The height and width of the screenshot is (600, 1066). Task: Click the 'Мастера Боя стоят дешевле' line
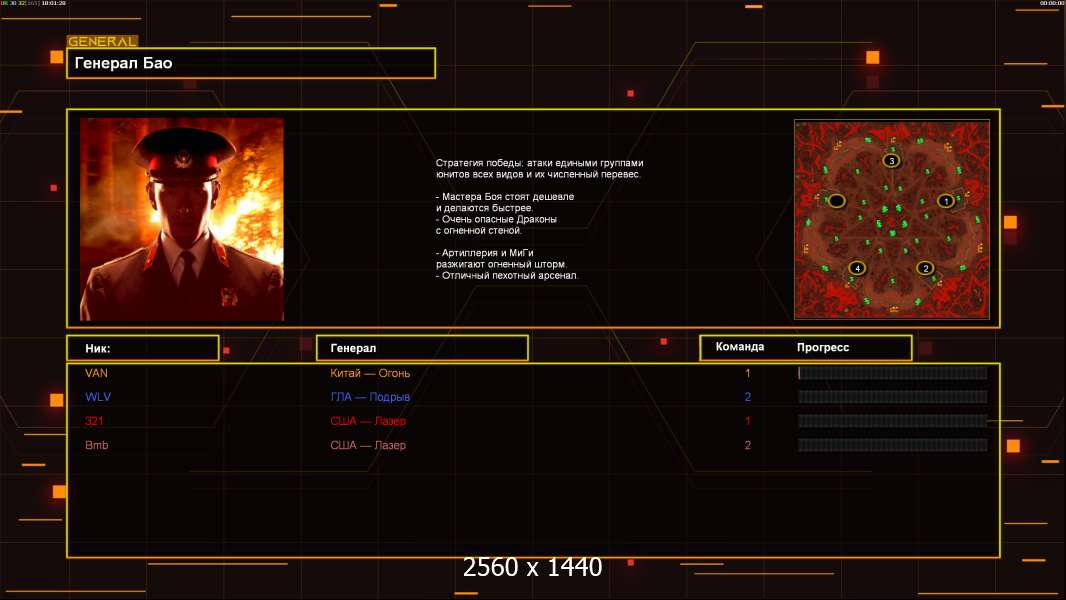pos(505,196)
